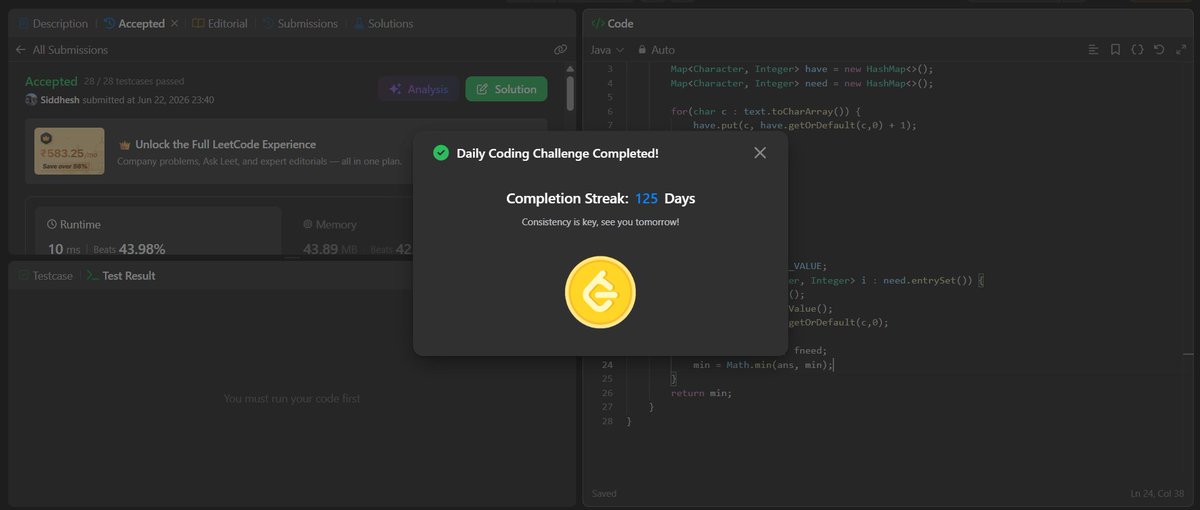Click the Saved status text

click(x=604, y=494)
